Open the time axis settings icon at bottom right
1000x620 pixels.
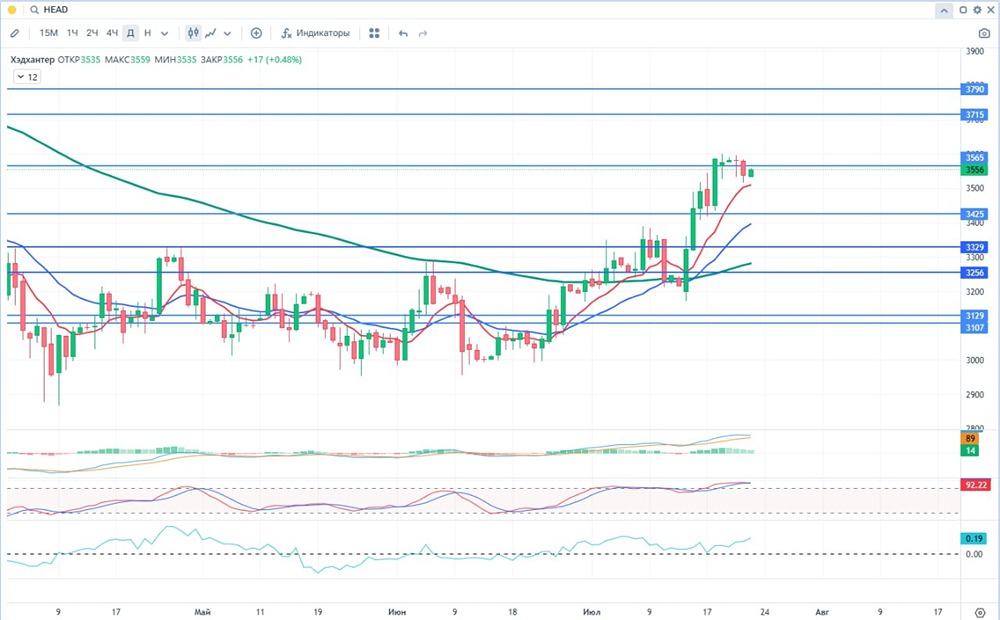coord(980,612)
